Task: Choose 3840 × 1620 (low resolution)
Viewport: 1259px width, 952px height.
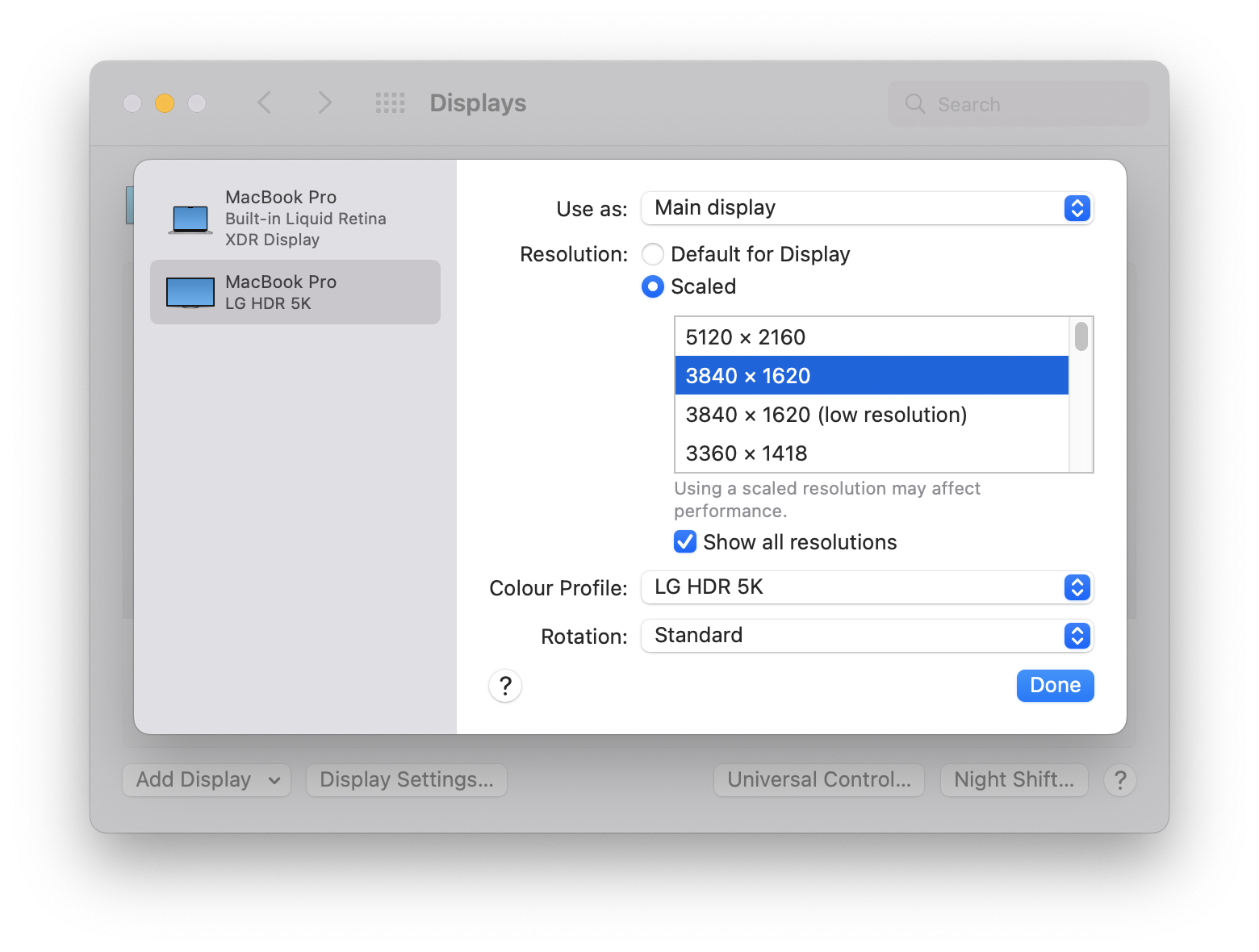Action: (x=872, y=414)
